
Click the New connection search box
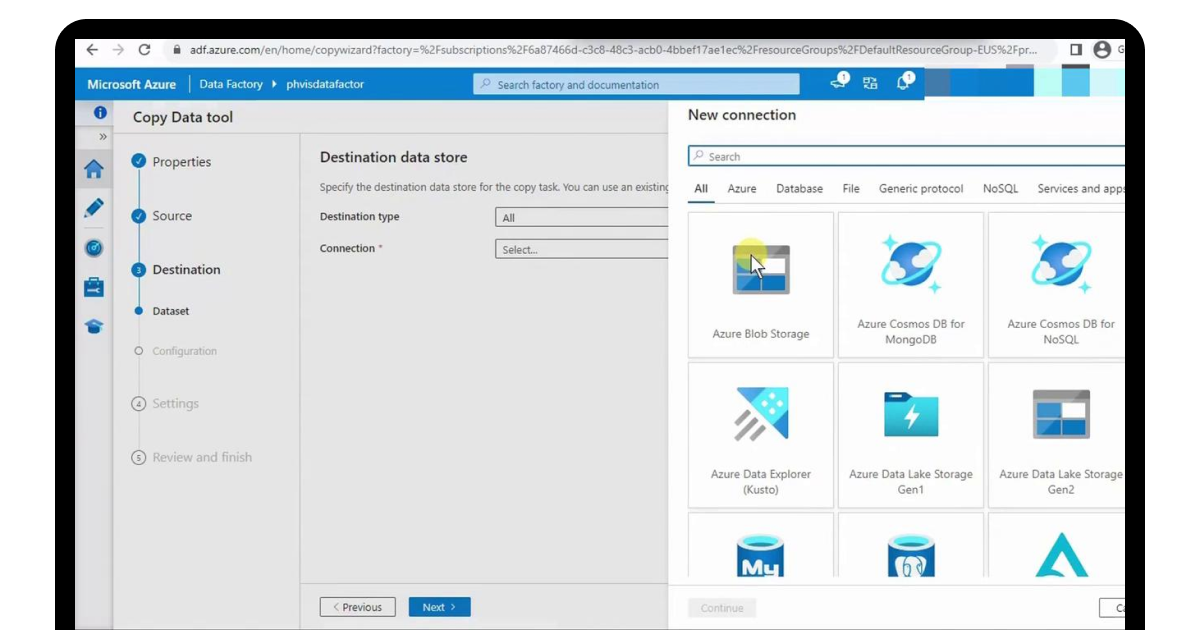coord(900,156)
